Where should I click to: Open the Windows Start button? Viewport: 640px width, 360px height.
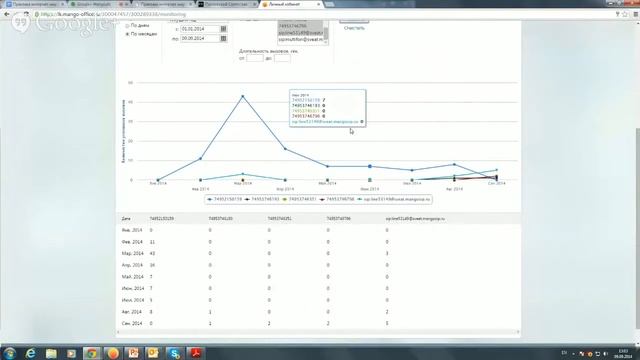click(9, 353)
